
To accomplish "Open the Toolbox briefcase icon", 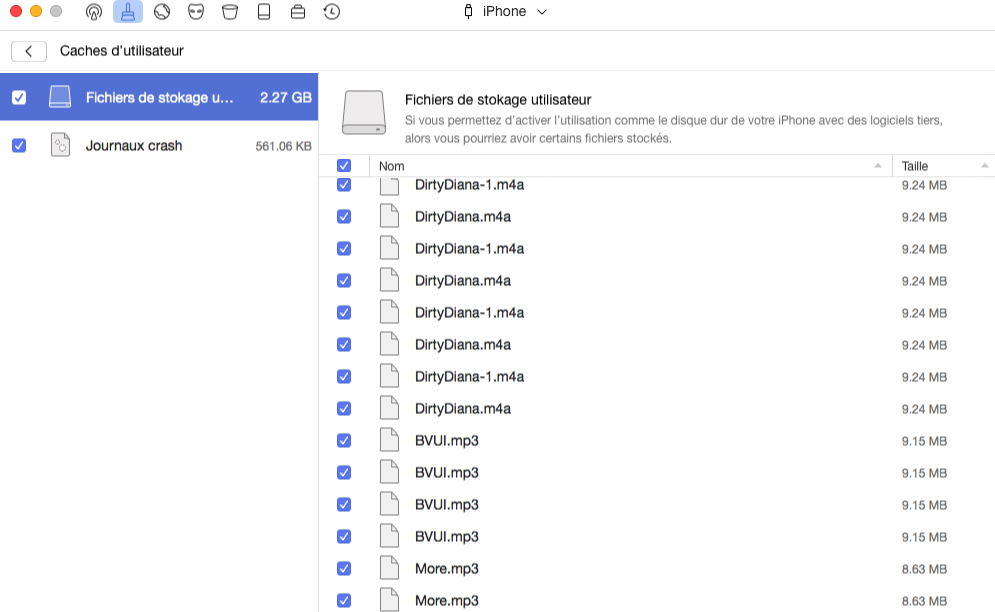I will coord(298,11).
